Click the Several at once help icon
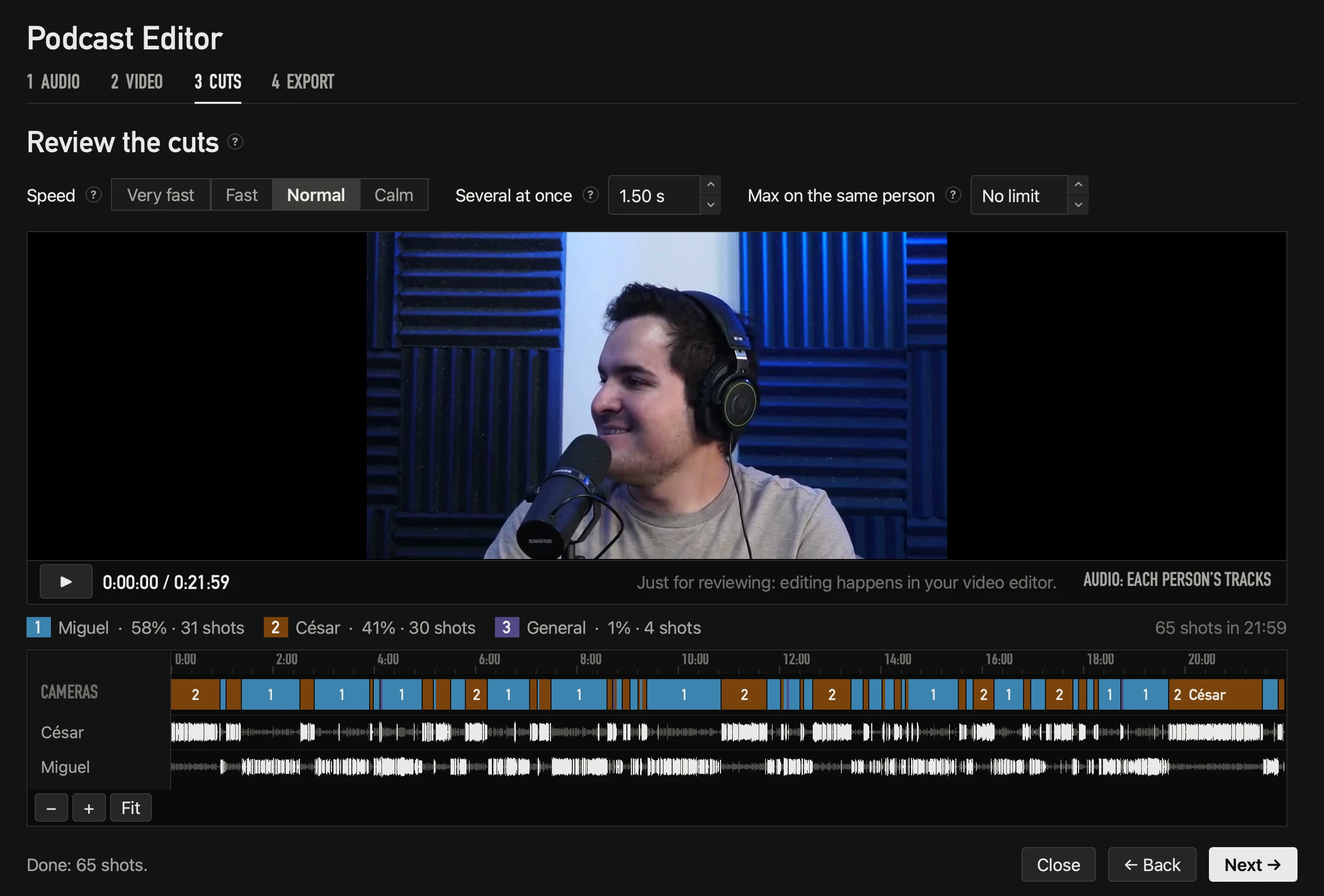This screenshot has height=896, width=1324. (590, 195)
